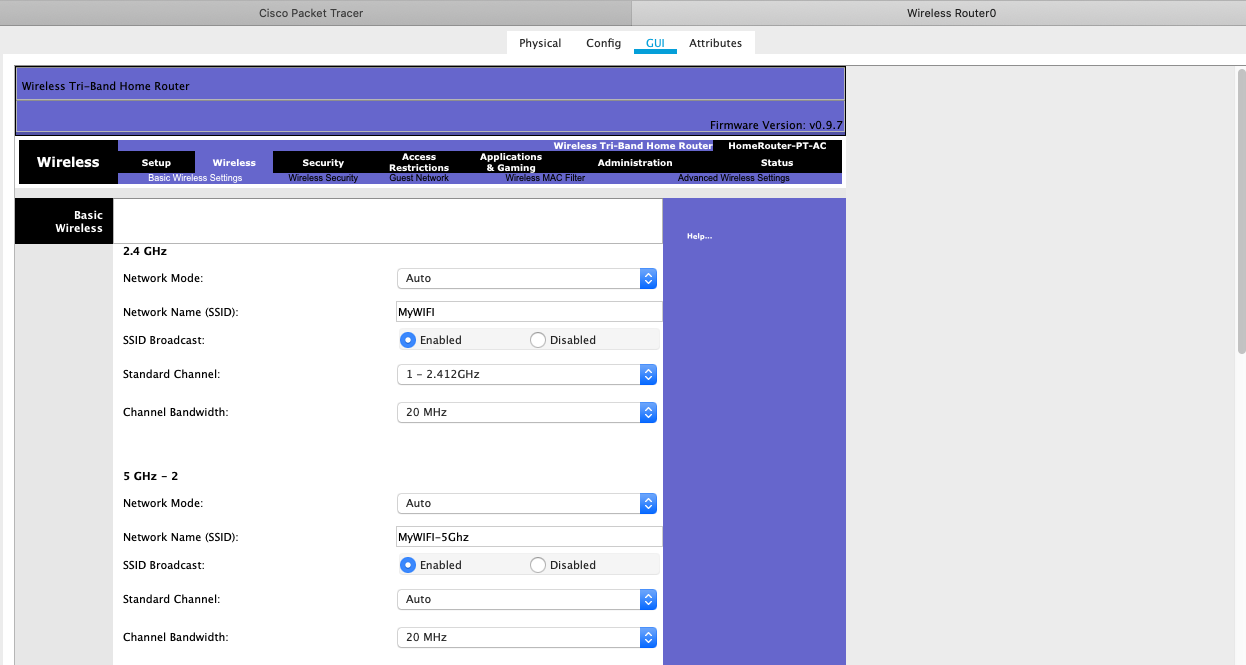This screenshot has width=1246, height=665.
Task: Click the SSID field containing MyWIFI-5Ghz
Action: pos(530,537)
